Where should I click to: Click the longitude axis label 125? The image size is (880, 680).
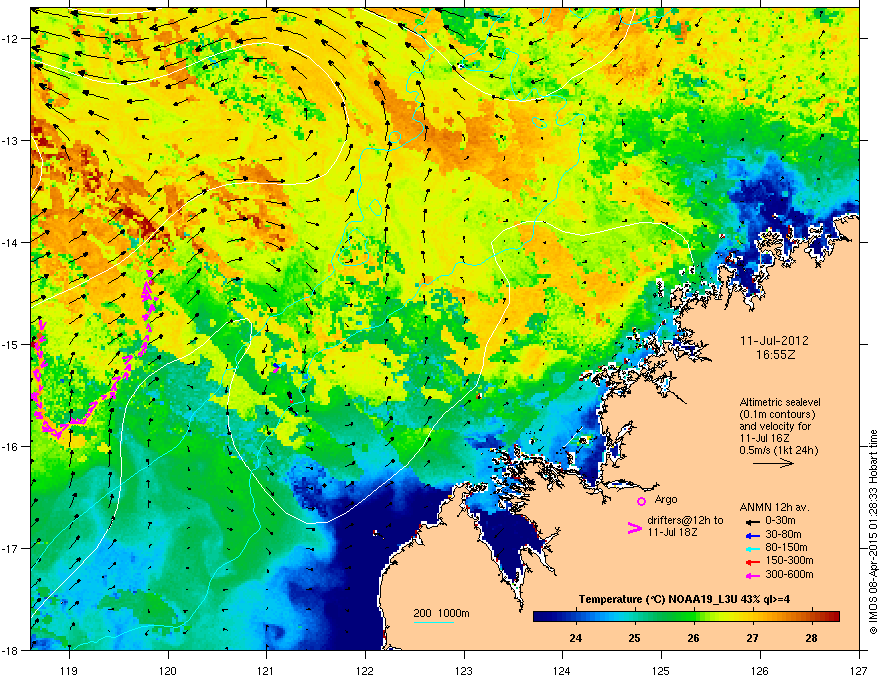[661, 670]
